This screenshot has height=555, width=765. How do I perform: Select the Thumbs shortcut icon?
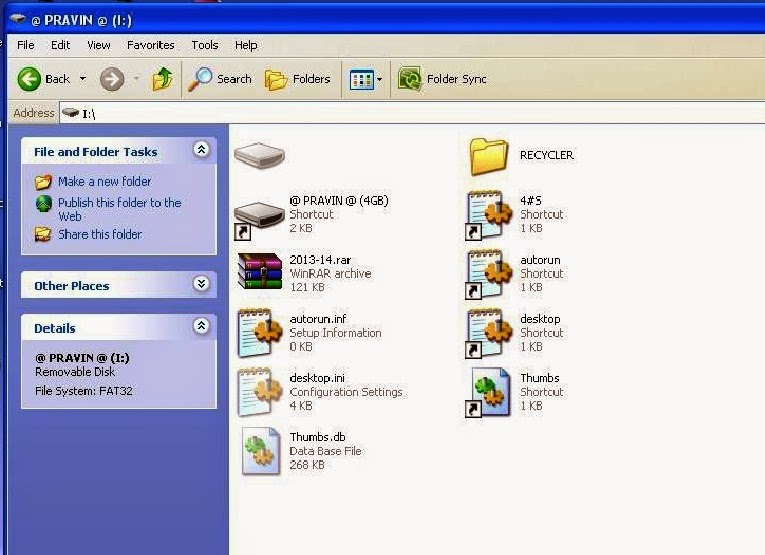[489, 393]
